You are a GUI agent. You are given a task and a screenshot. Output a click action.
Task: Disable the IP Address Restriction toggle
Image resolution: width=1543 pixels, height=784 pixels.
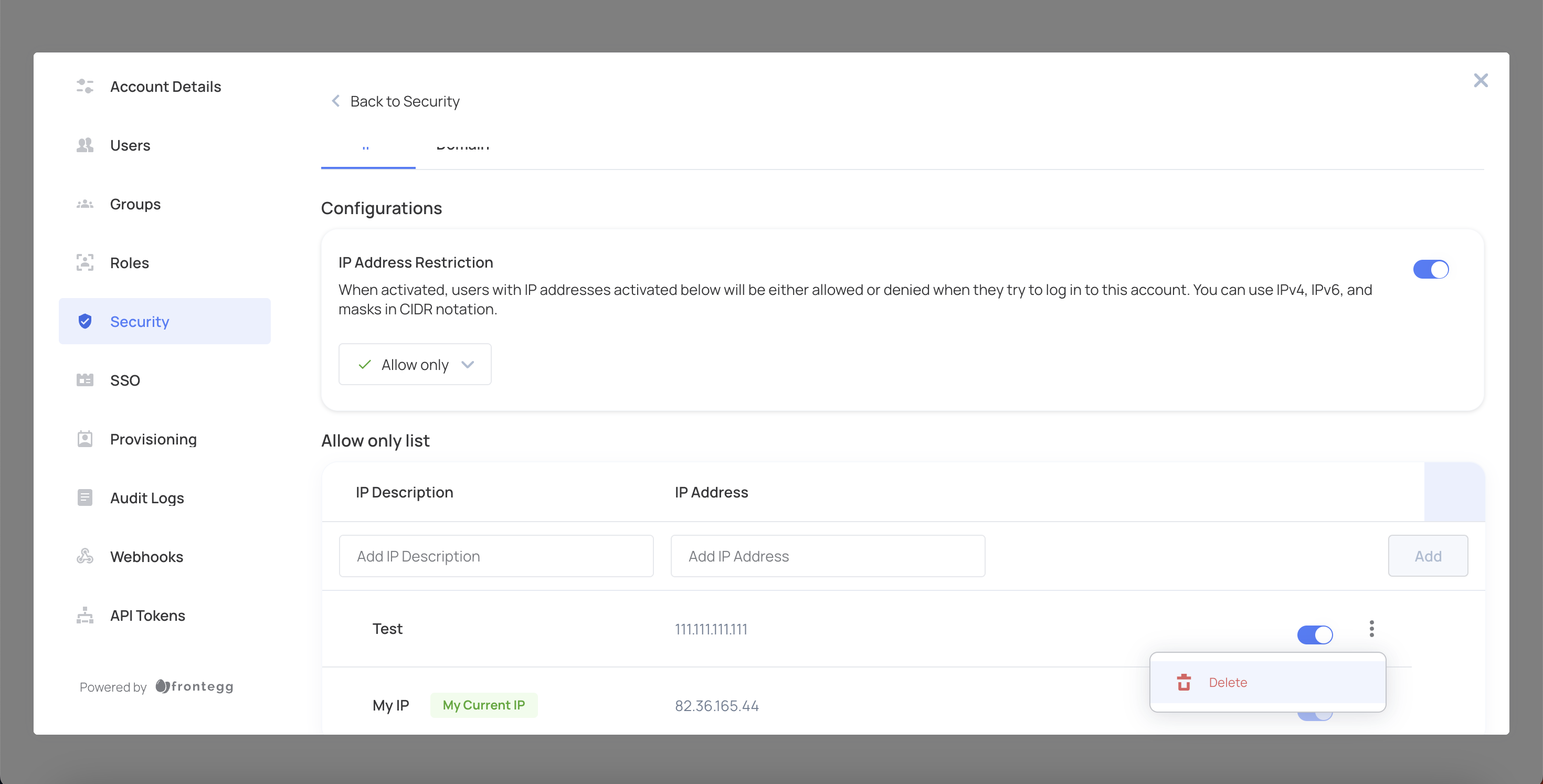pyautogui.click(x=1430, y=270)
